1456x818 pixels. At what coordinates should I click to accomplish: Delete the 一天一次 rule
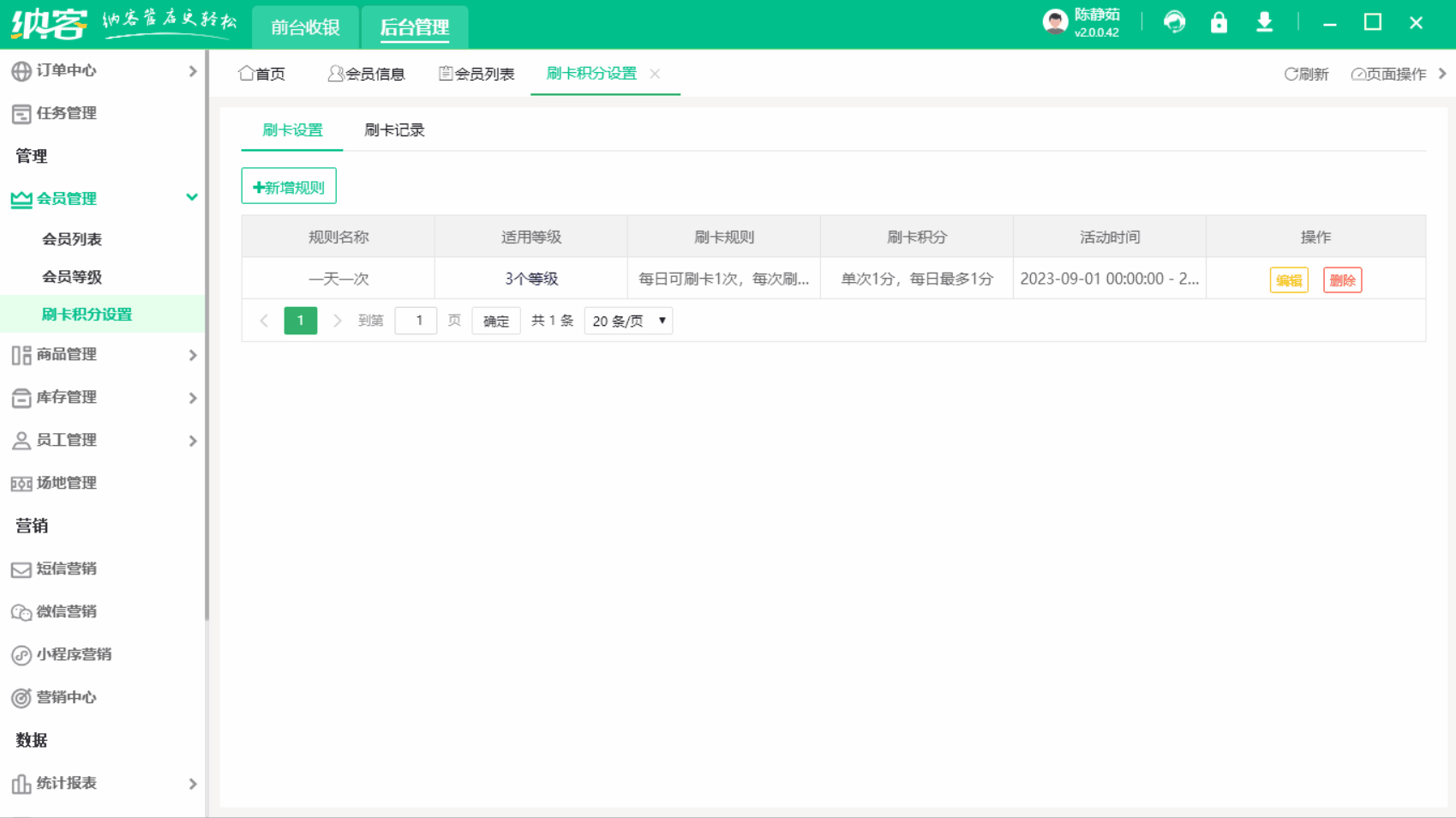click(x=1342, y=280)
